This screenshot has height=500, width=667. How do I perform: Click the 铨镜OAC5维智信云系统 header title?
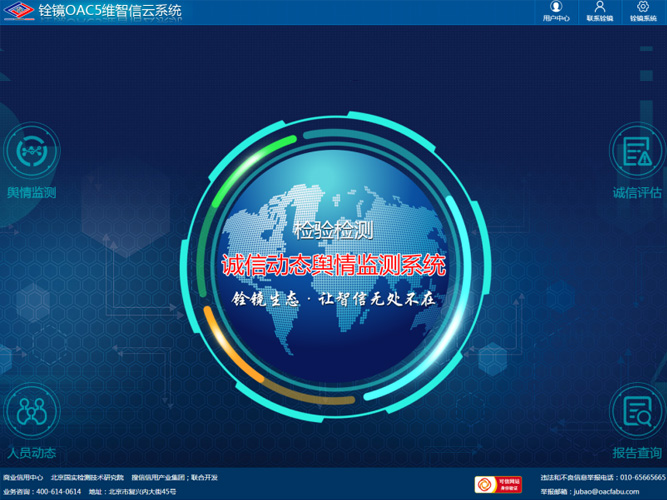[110, 12]
